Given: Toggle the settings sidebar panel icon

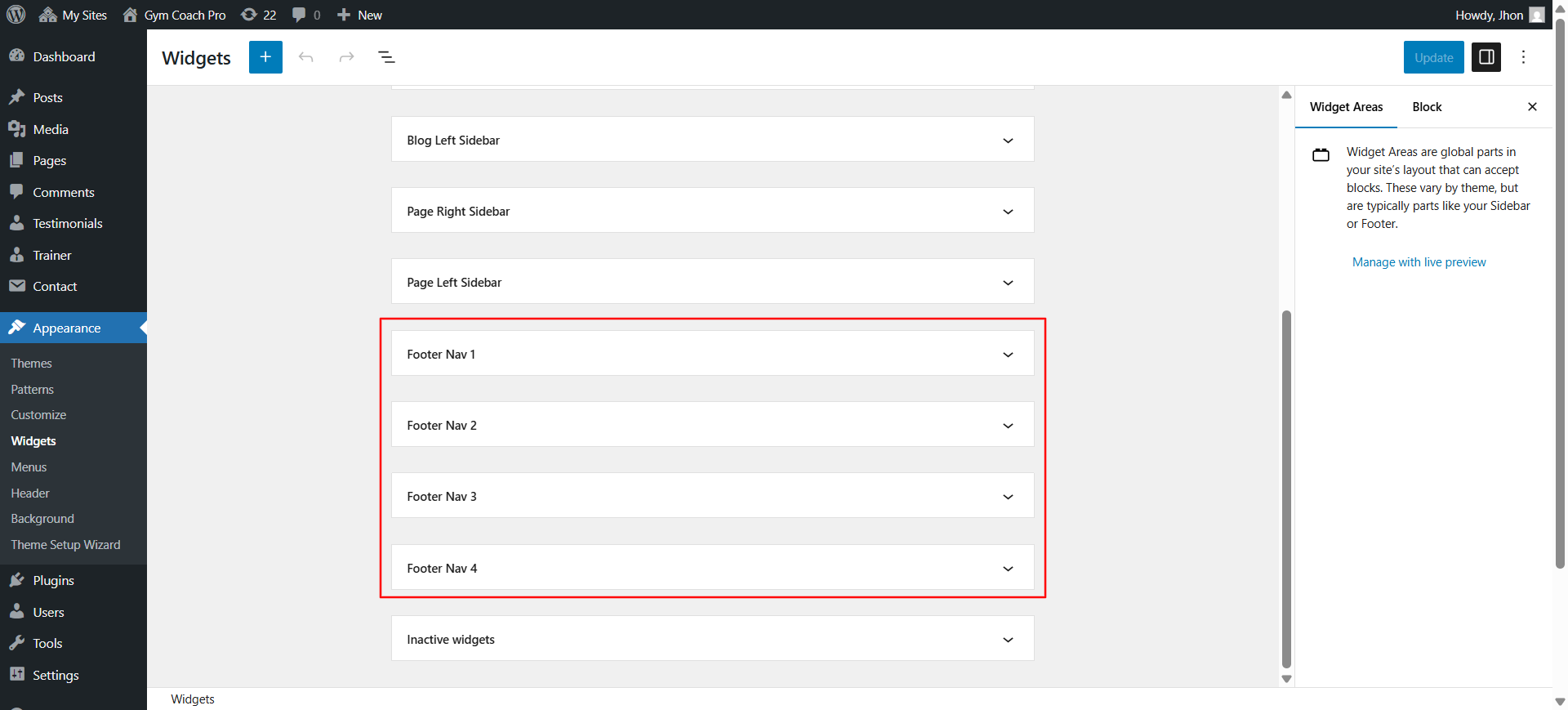Looking at the screenshot, I should (1486, 57).
